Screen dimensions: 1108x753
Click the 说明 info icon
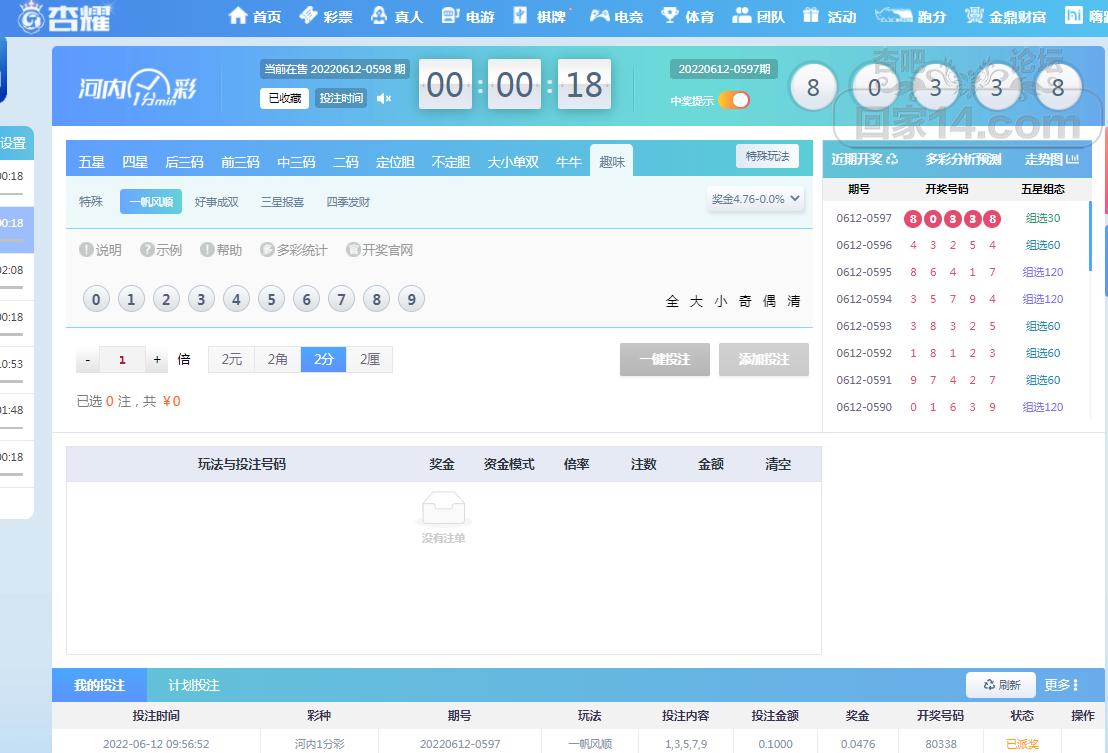tap(86, 250)
